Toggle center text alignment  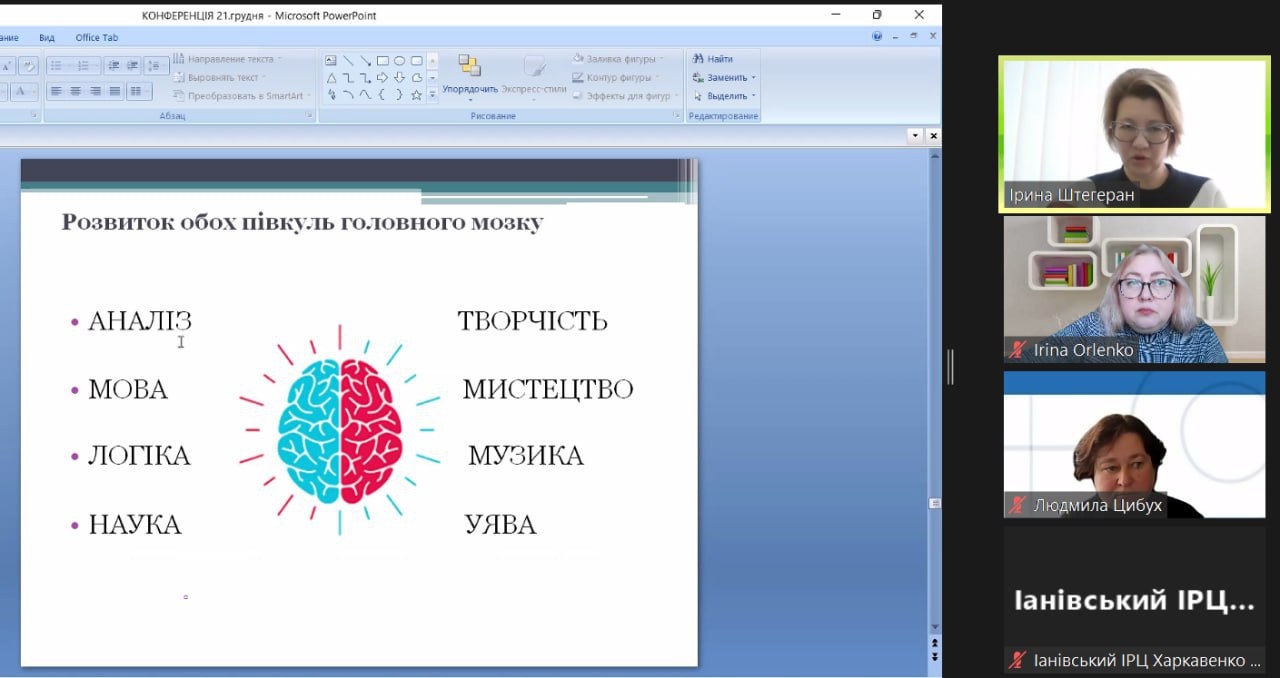(x=75, y=92)
